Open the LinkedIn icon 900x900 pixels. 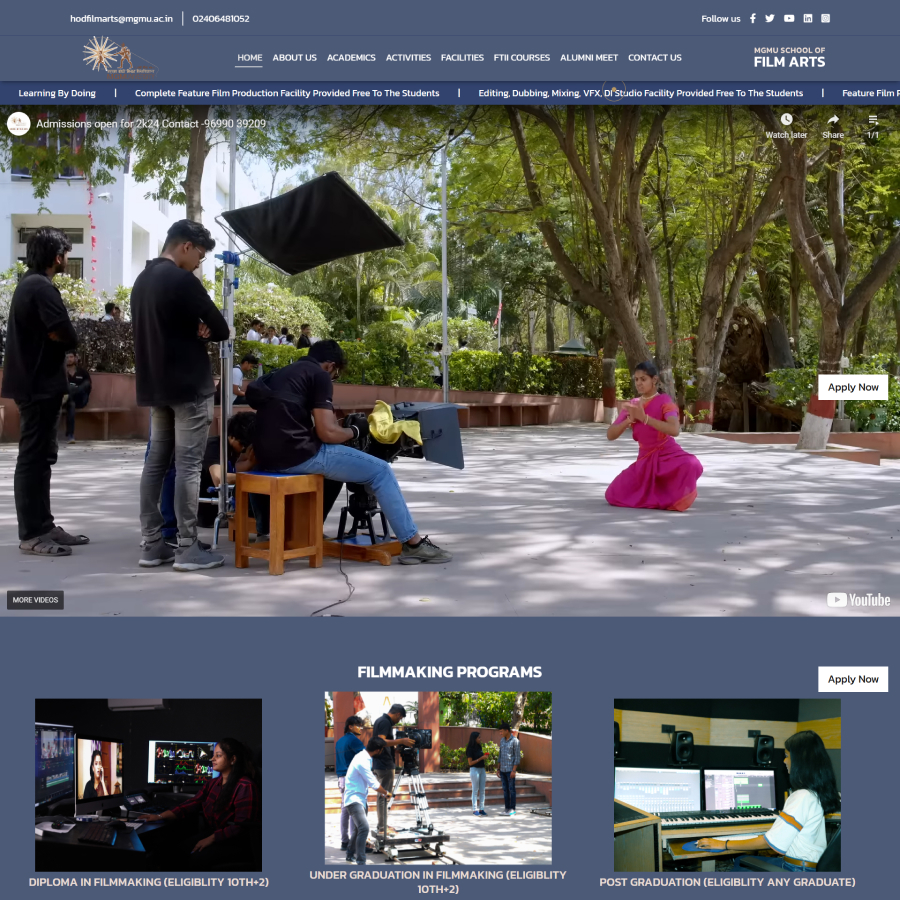coord(806,18)
